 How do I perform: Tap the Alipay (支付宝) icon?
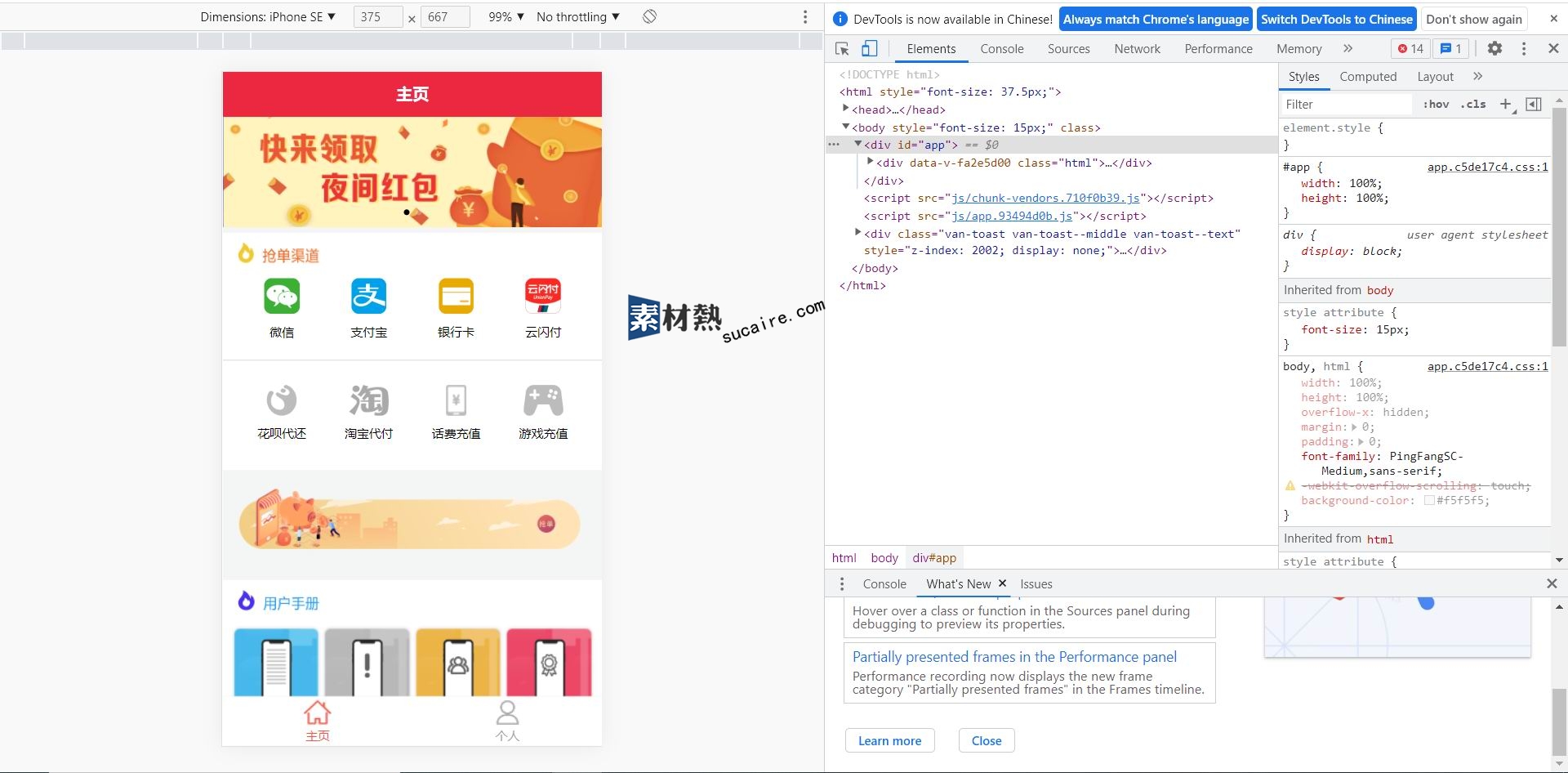coord(368,297)
